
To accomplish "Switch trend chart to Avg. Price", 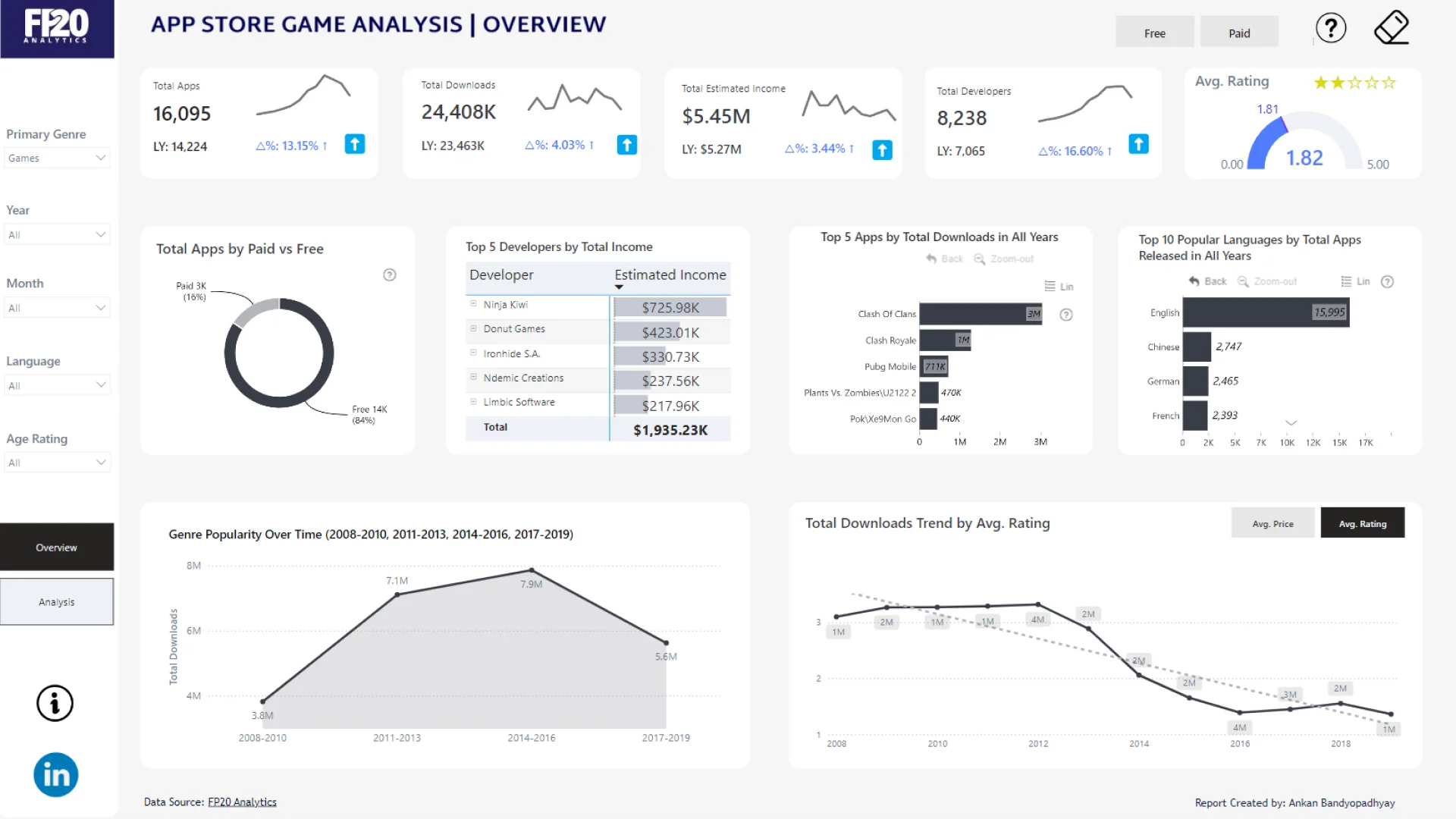I will click(x=1272, y=523).
